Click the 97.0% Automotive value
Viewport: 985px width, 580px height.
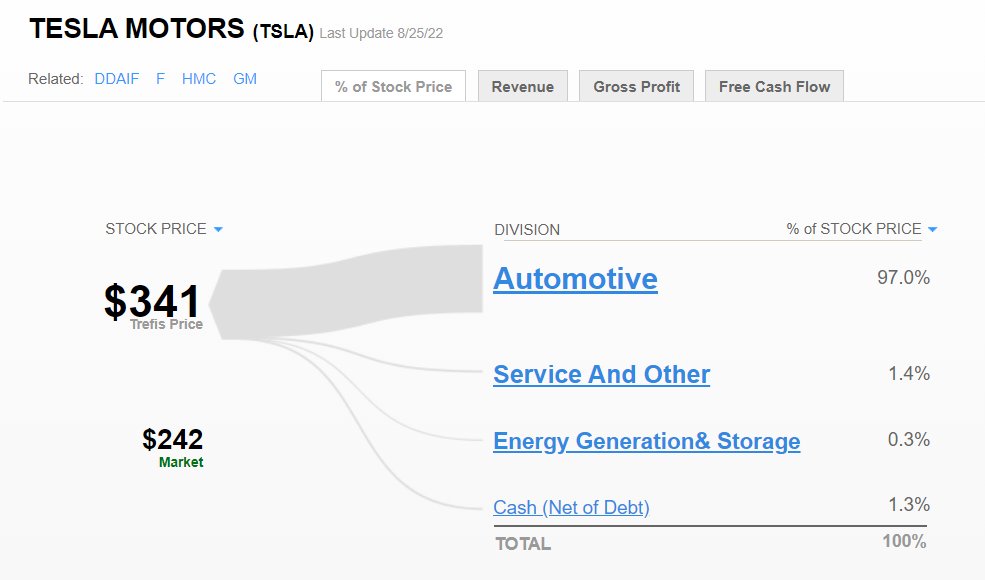(903, 277)
